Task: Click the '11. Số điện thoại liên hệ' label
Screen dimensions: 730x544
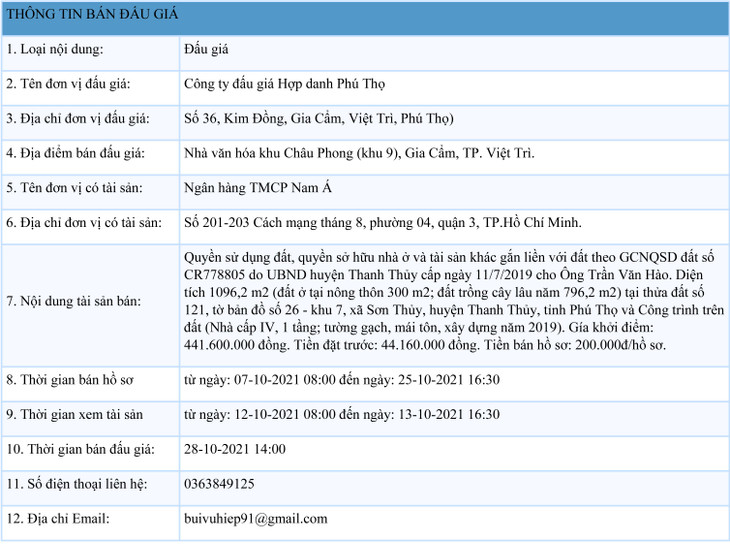Action: [77, 484]
